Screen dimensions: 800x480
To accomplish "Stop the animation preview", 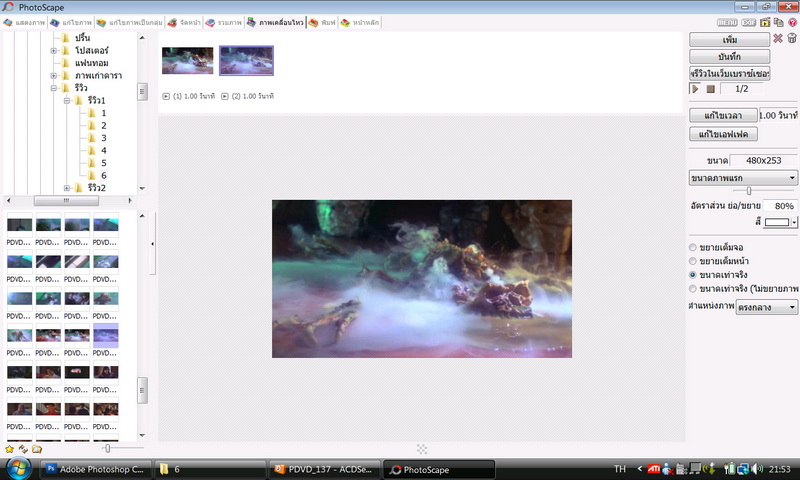I will click(x=710, y=89).
